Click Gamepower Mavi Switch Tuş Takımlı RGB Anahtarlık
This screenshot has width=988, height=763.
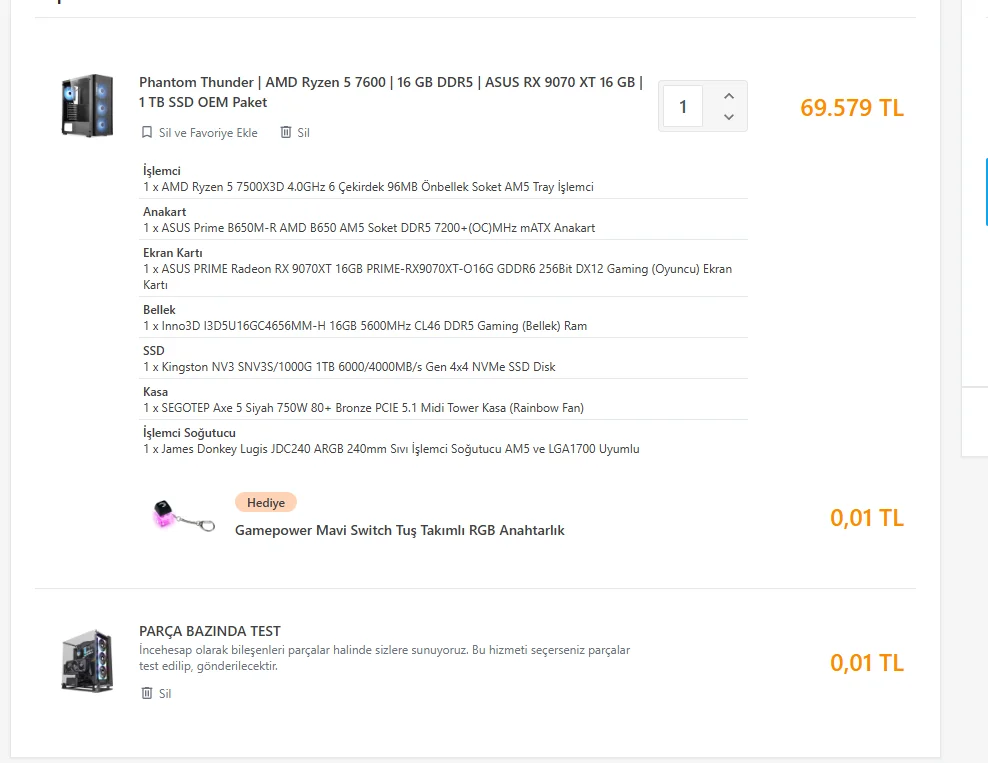(399, 531)
